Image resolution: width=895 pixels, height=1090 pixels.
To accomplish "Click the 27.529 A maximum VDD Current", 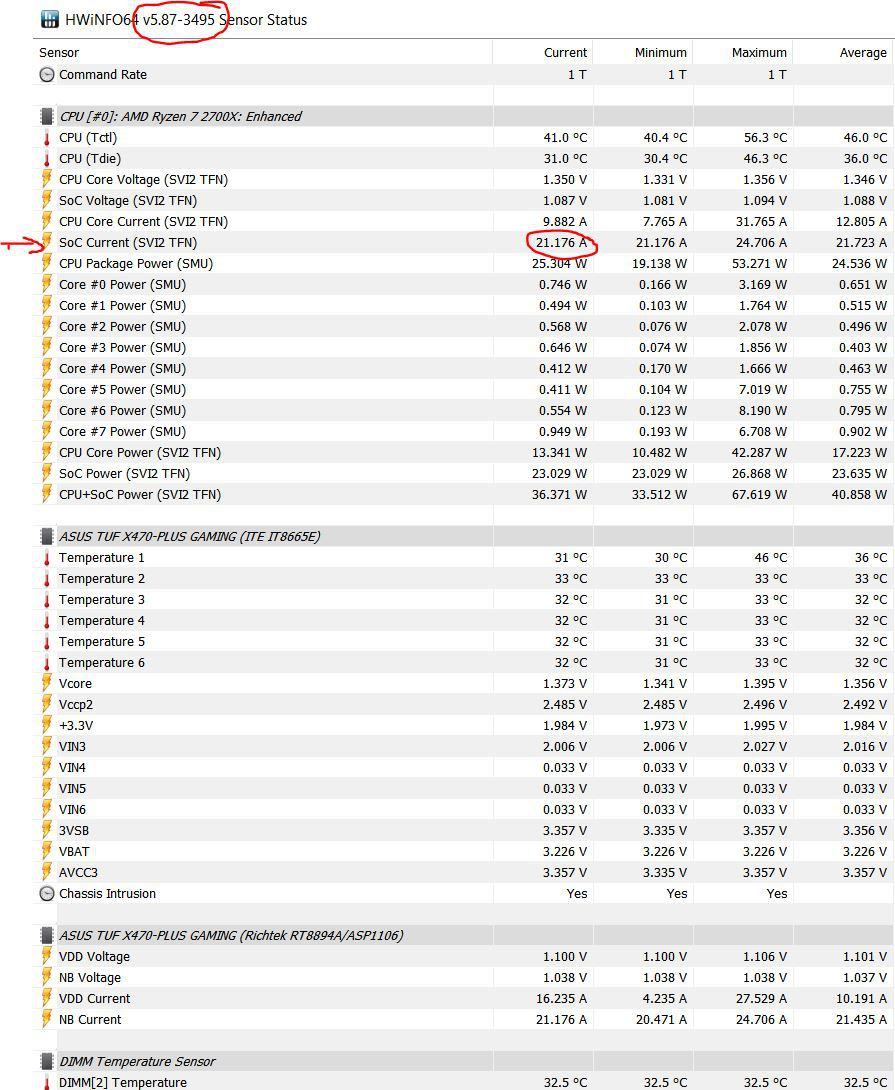I will [759, 998].
